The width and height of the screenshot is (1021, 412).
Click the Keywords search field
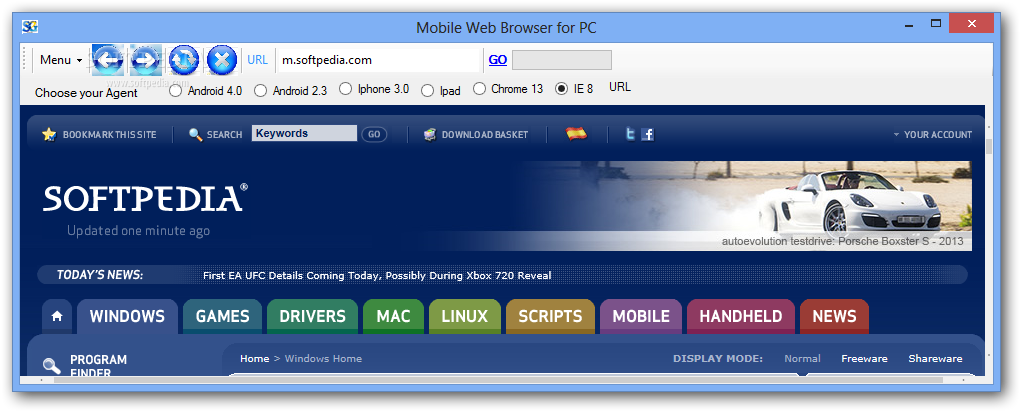305,133
